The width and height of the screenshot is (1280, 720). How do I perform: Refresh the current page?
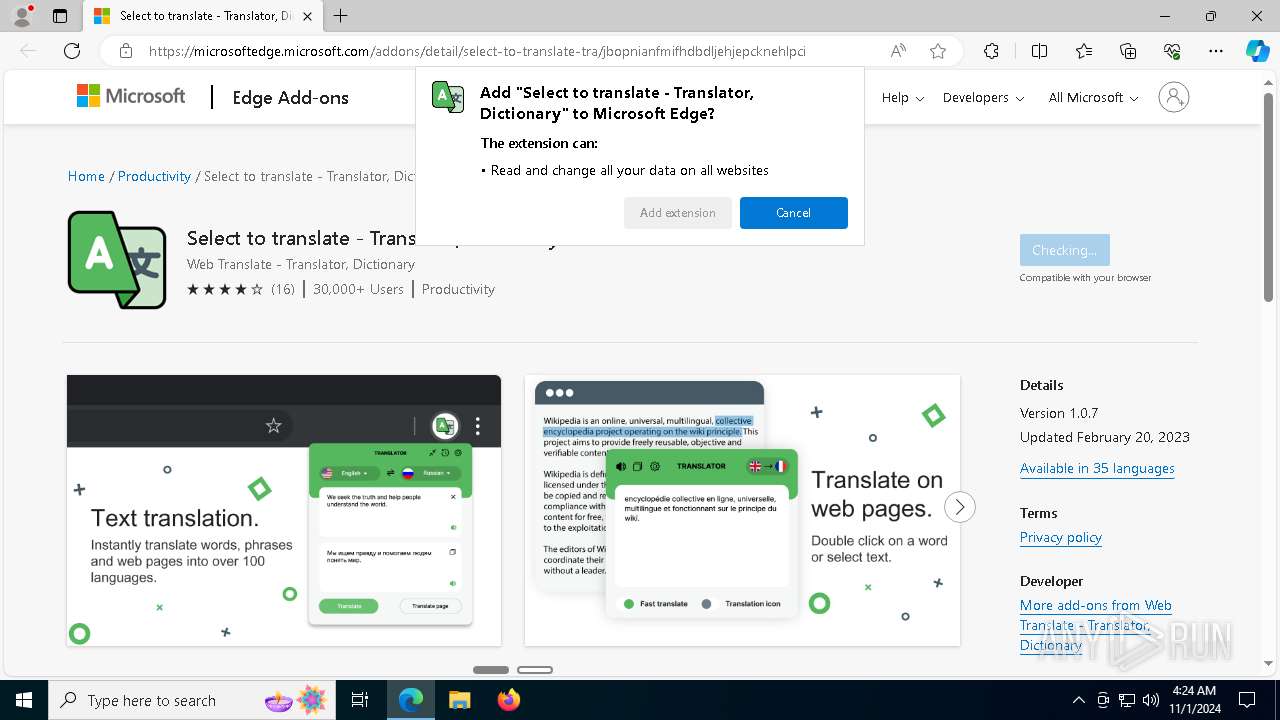[x=72, y=51]
